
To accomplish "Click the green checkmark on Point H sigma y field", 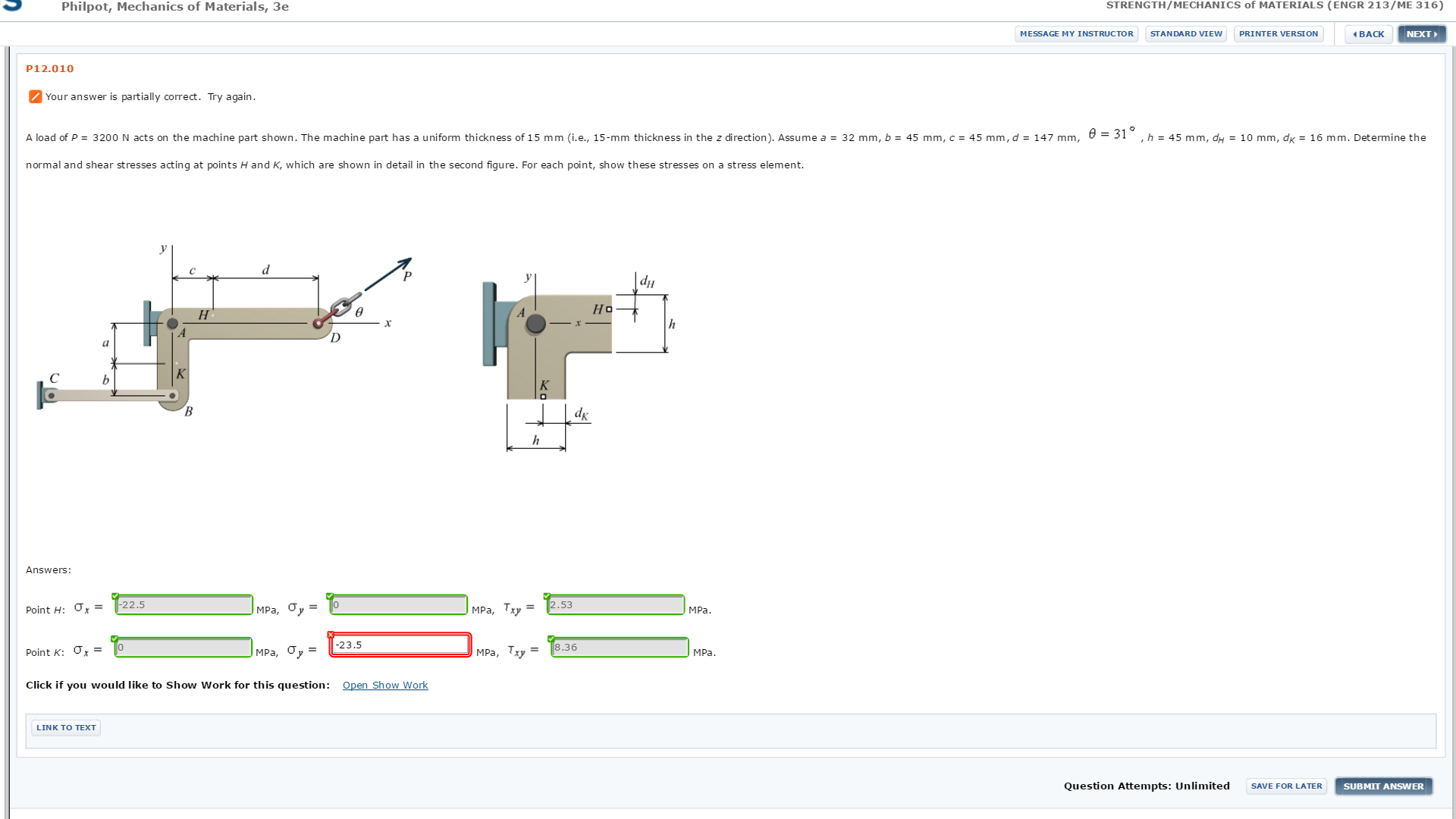I will coord(331,595).
